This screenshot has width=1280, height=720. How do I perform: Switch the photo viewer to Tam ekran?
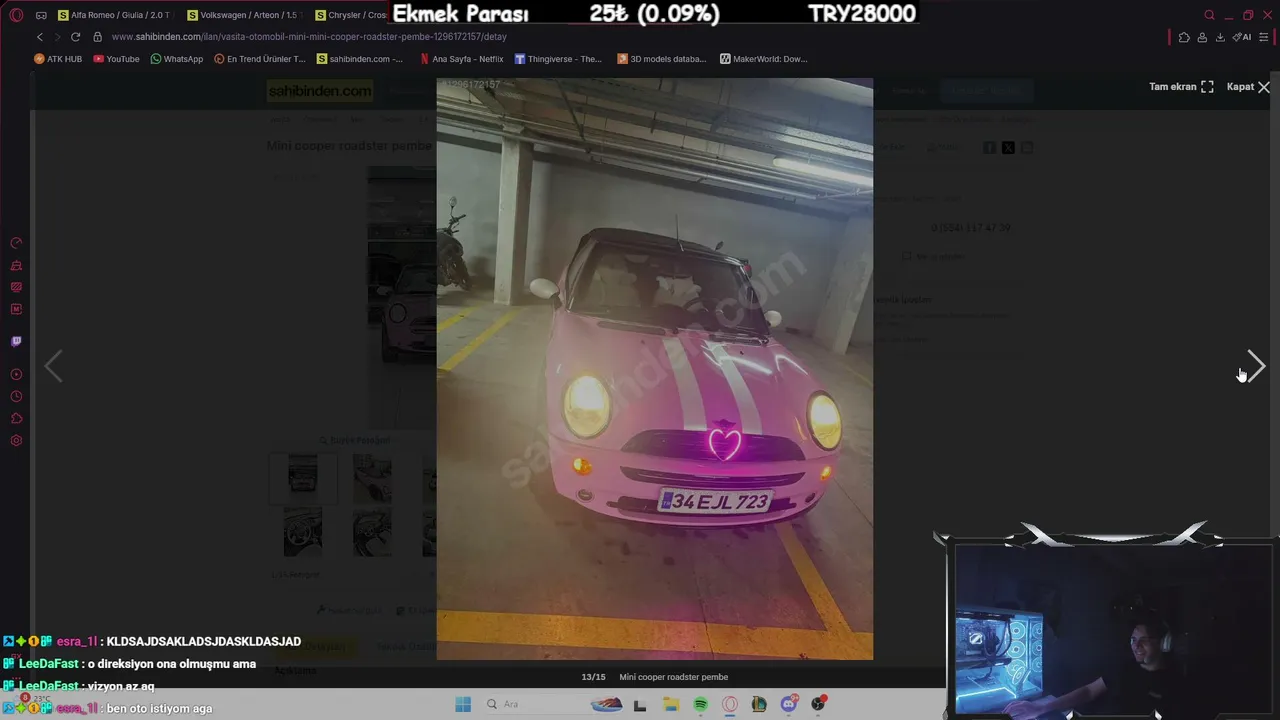[1181, 87]
